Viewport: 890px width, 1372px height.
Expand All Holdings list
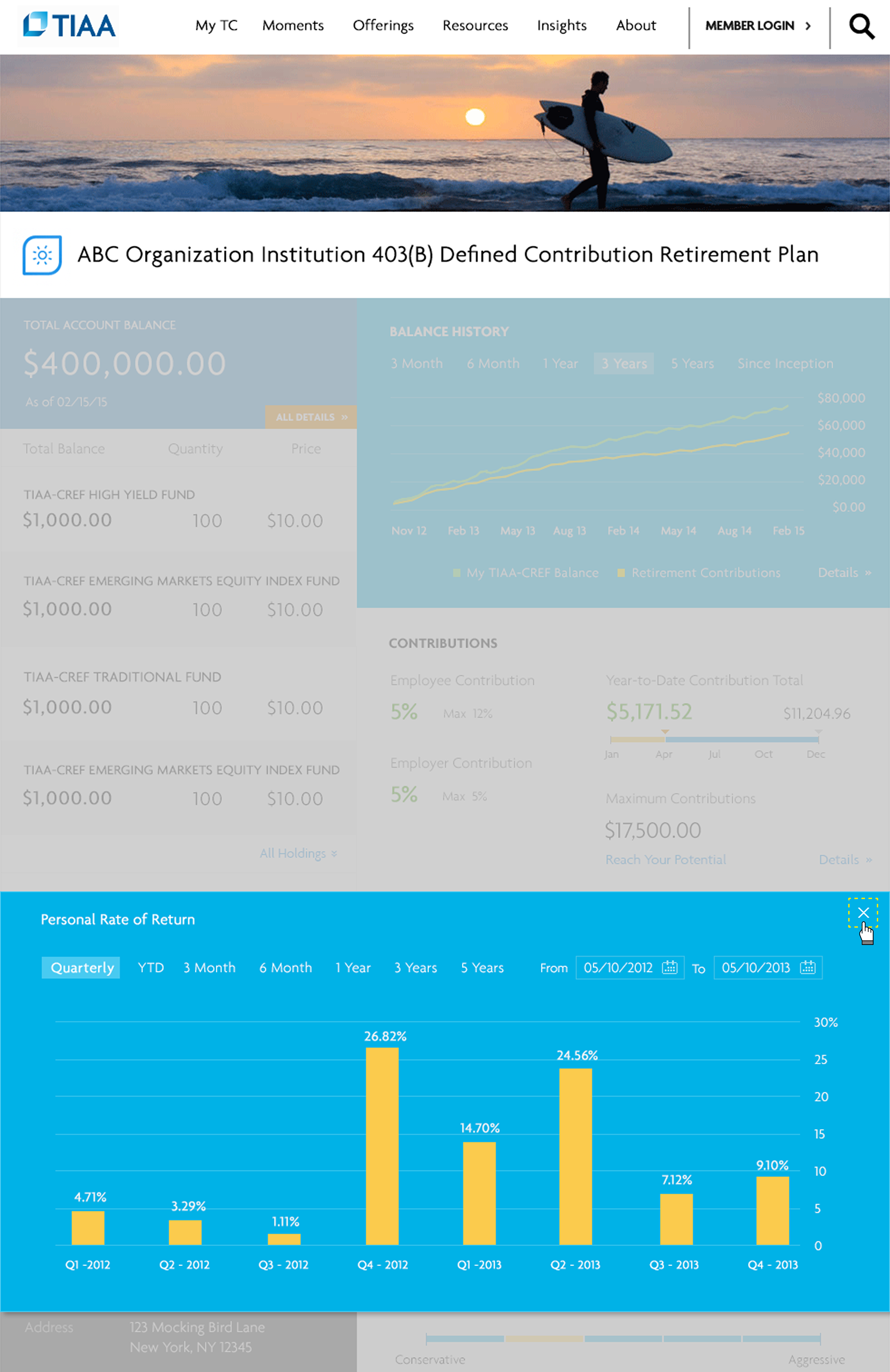point(298,853)
